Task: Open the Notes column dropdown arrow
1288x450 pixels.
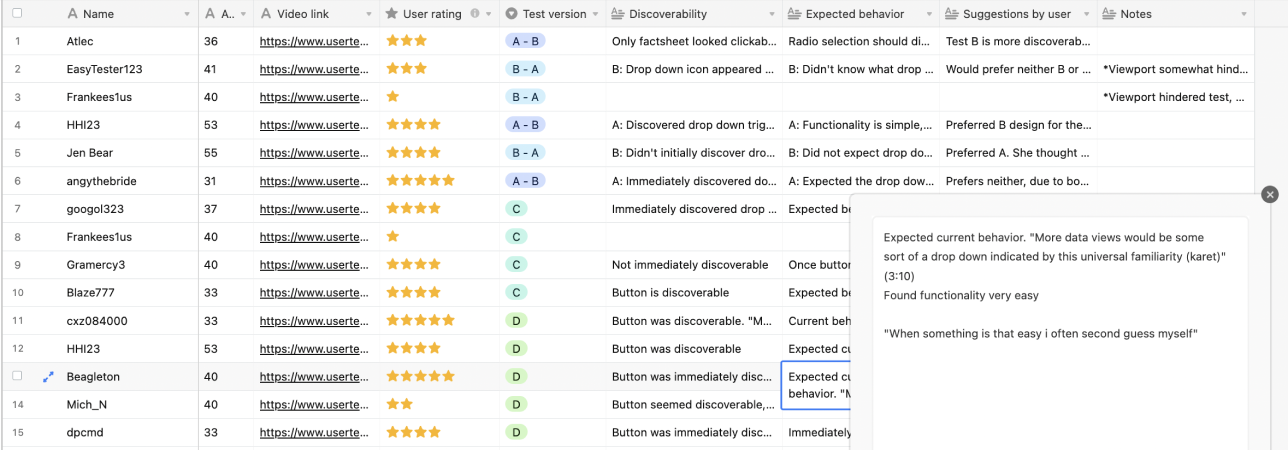Action: coord(1244,14)
